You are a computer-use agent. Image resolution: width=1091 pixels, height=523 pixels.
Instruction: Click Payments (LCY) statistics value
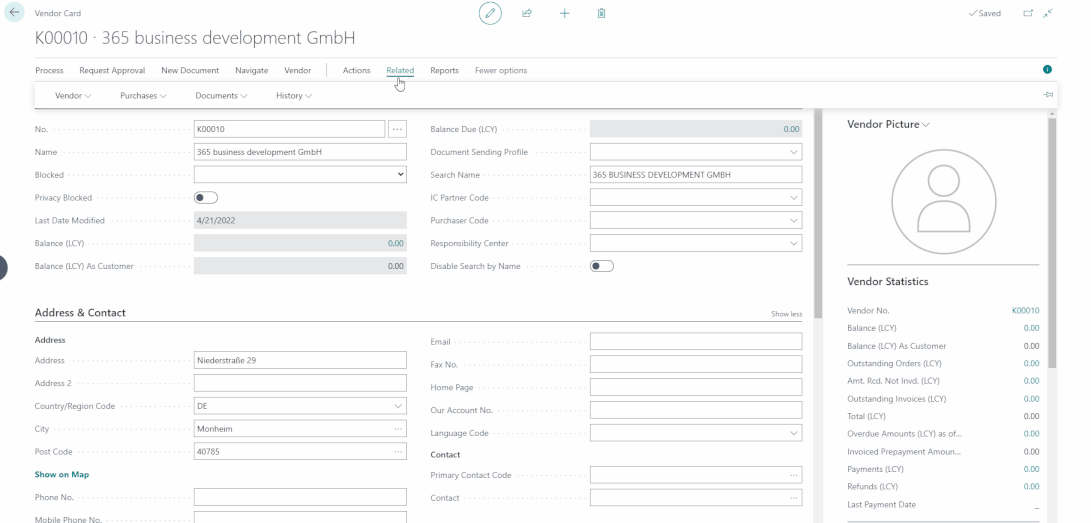click(1031, 469)
